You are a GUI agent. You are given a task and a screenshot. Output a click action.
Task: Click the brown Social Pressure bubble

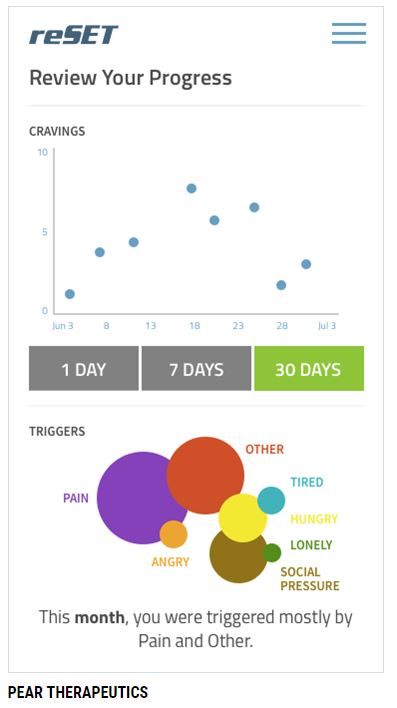pyautogui.click(x=237, y=560)
